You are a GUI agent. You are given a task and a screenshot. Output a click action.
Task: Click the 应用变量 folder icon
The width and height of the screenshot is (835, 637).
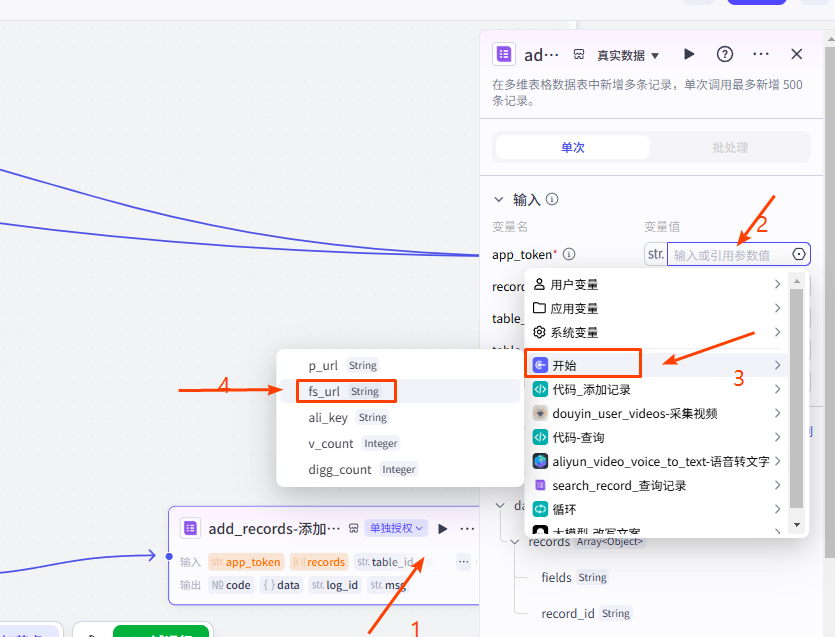(539, 308)
